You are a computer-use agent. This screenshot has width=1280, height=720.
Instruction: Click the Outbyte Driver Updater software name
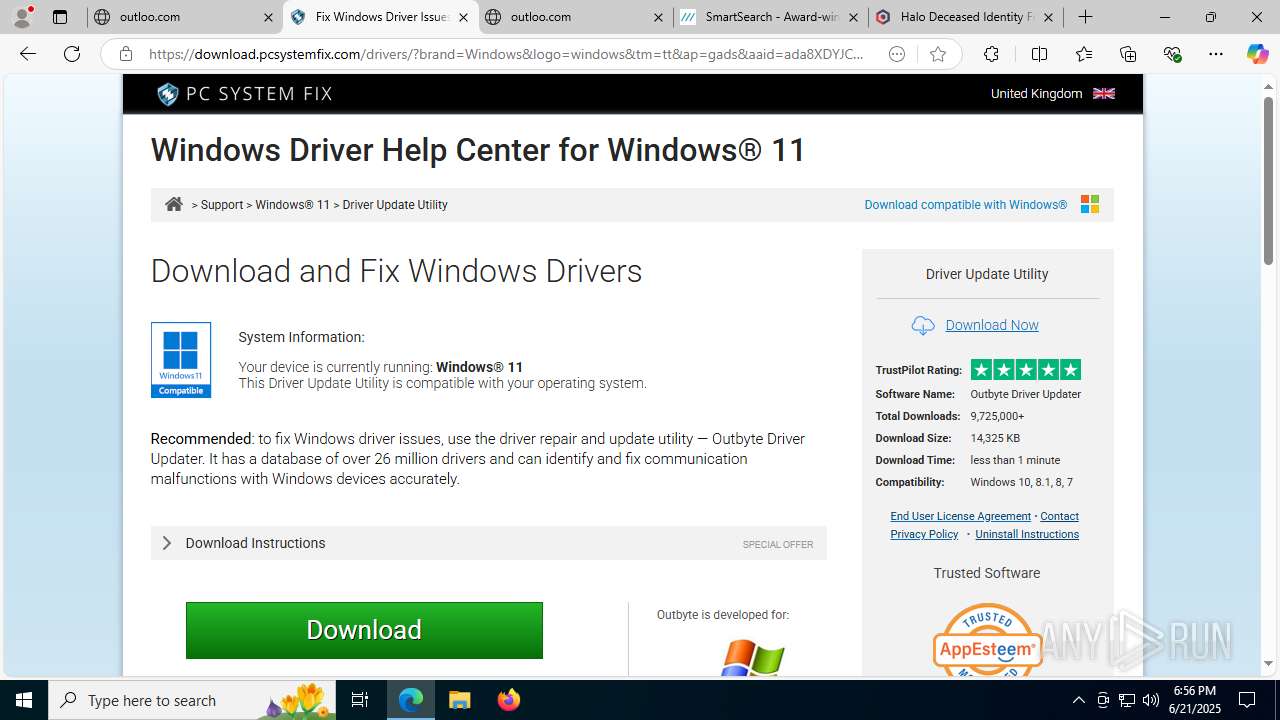(x=1025, y=394)
